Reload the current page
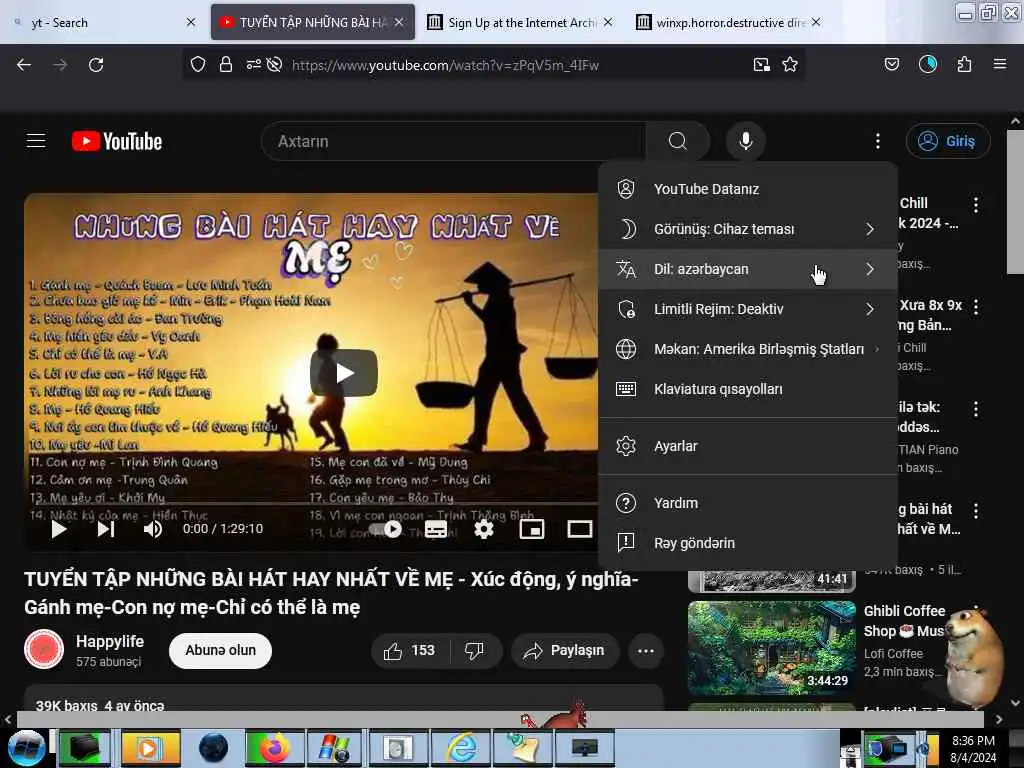Viewport: 1024px width, 768px height. [x=96, y=65]
